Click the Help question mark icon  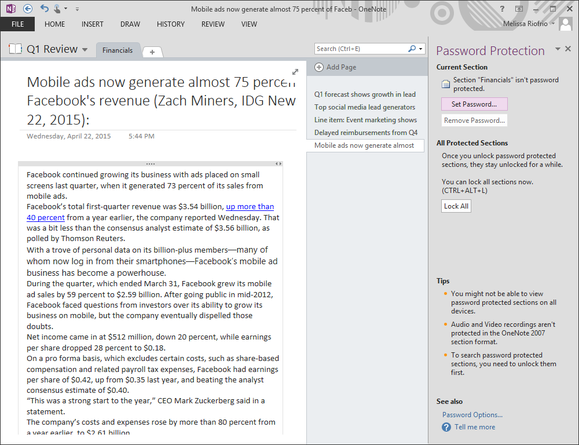click(502, 9)
